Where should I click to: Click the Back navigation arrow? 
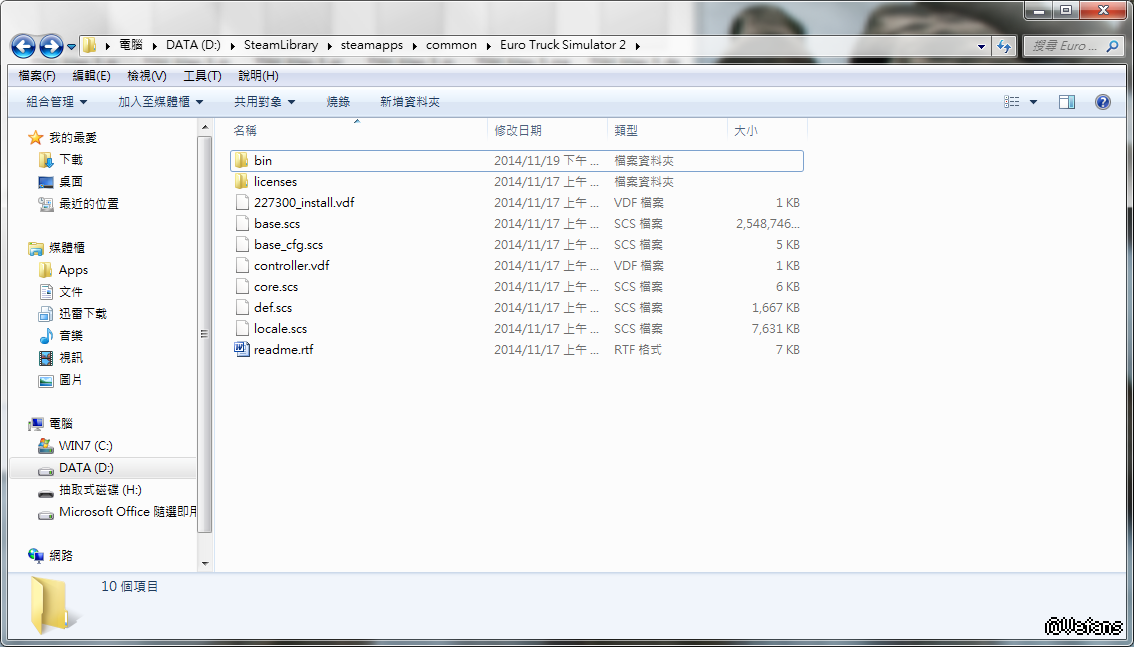pyautogui.click(x=23, y=46)
